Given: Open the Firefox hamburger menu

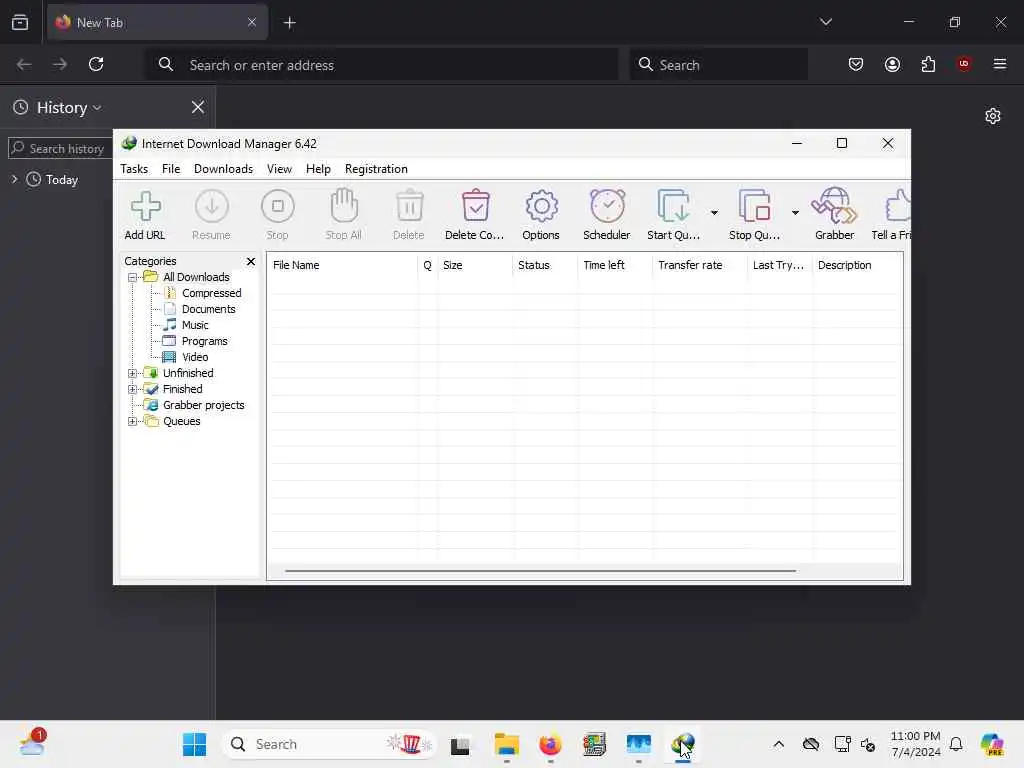Looking at the screenshot, I should 1000,64.
